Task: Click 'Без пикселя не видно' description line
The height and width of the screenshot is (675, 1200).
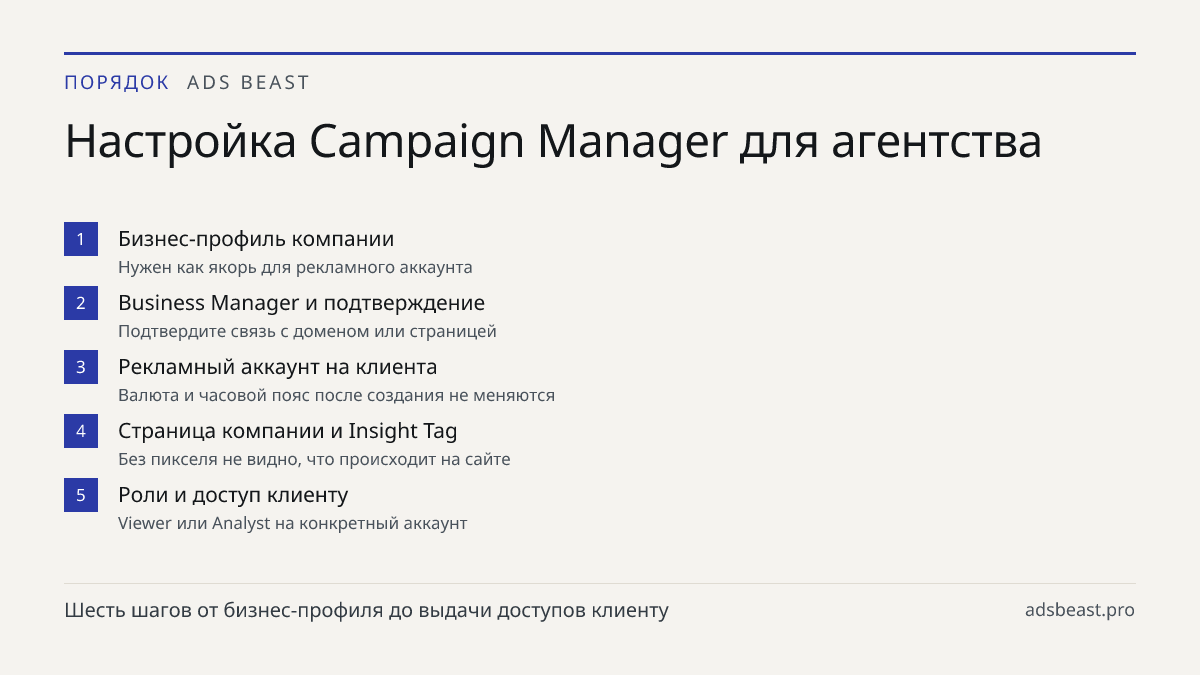Action: (x=314, y=459)
